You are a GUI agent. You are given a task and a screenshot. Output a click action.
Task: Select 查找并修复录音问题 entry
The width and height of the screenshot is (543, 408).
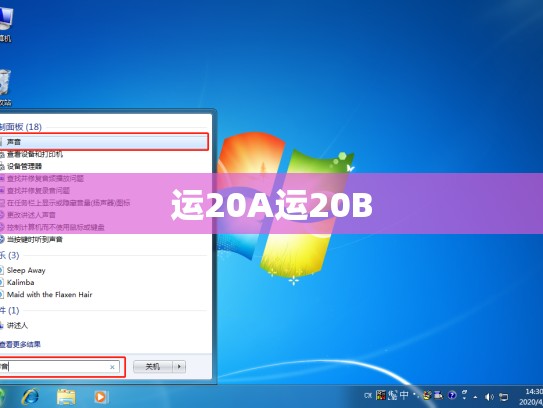(x=38, y=191)
